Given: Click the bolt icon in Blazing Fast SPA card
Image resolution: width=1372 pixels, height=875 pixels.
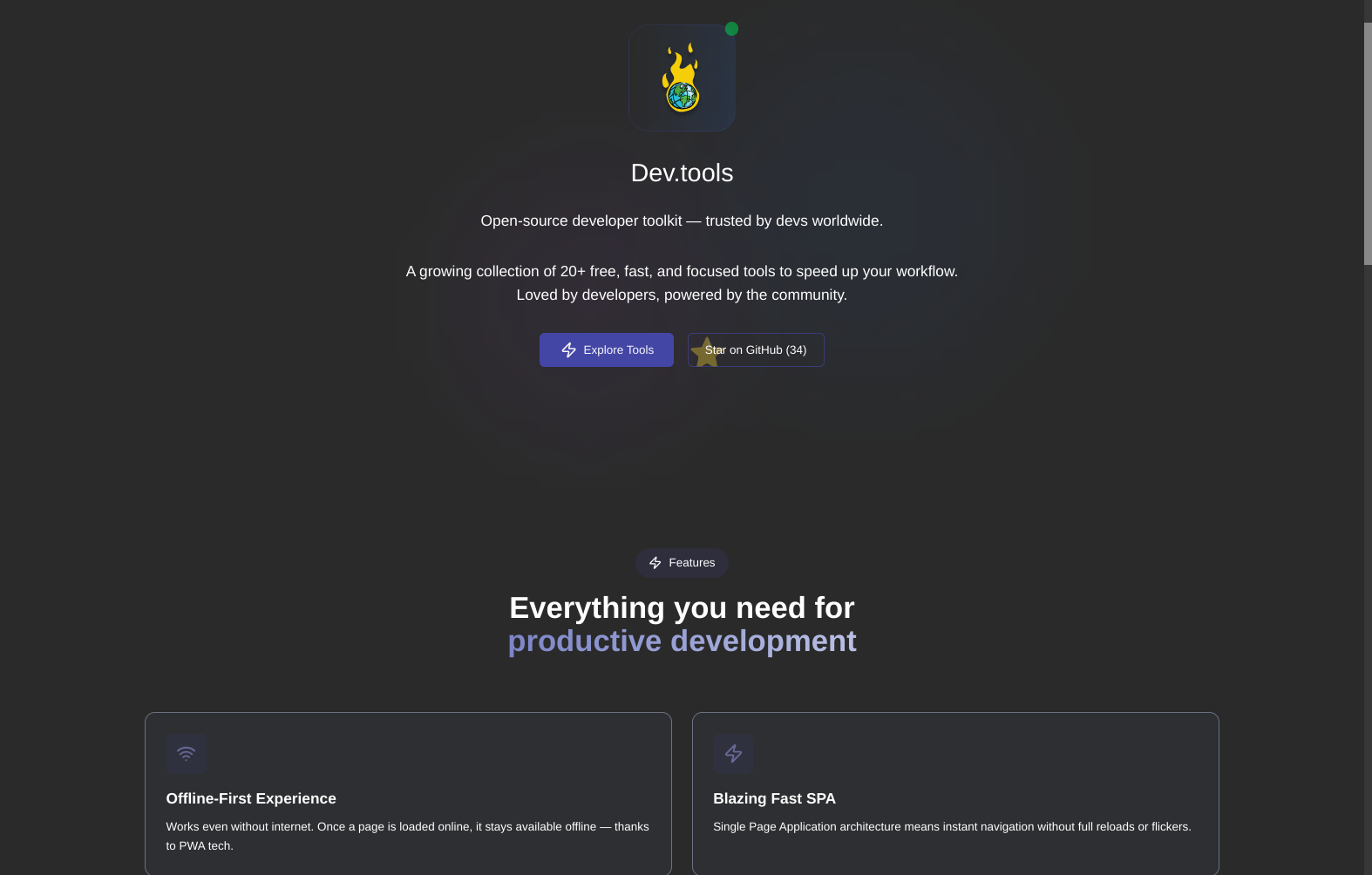Looking at the screenshot, I should [x=733, y=753].
